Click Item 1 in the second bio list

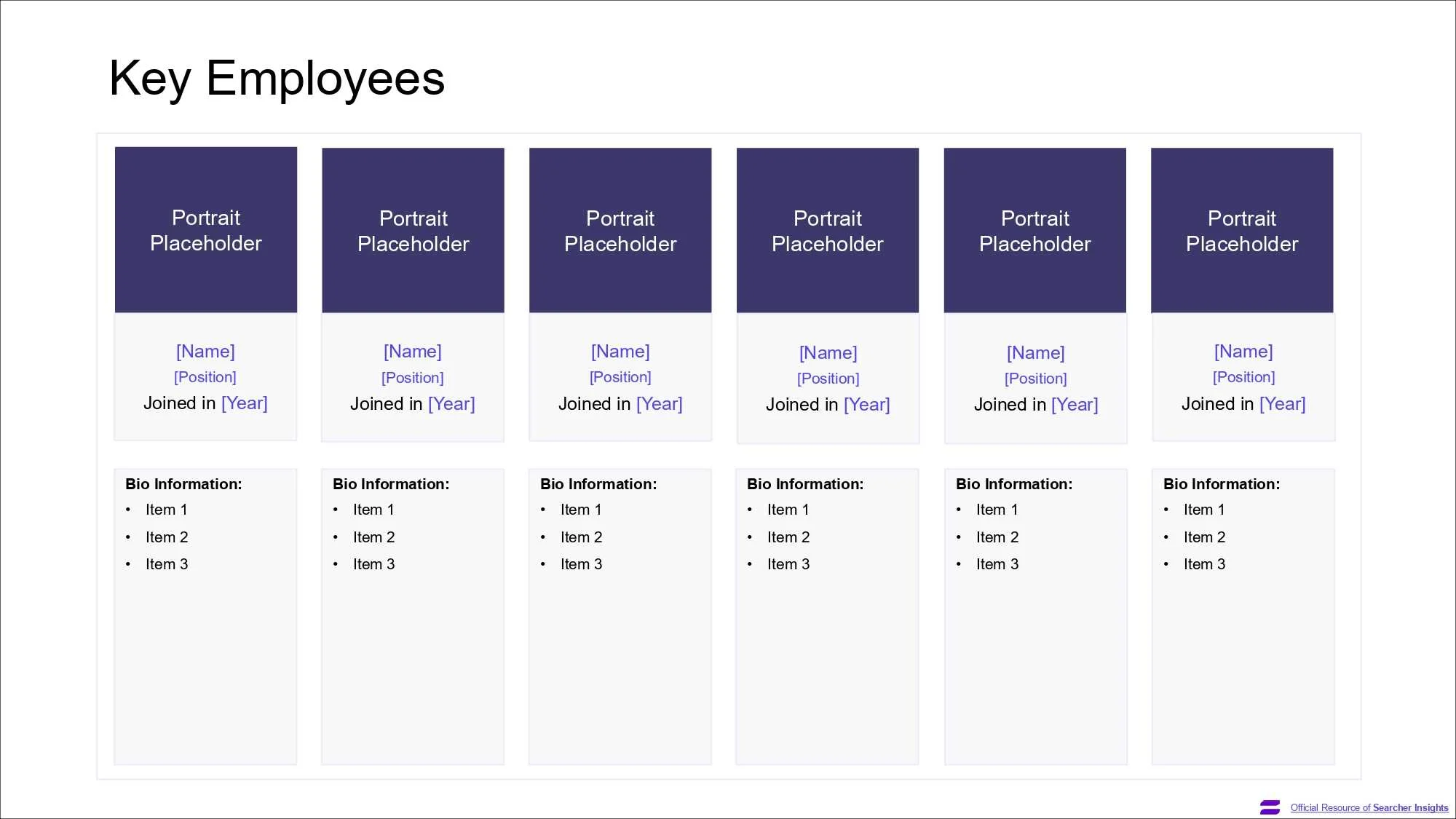click(373, 510)
